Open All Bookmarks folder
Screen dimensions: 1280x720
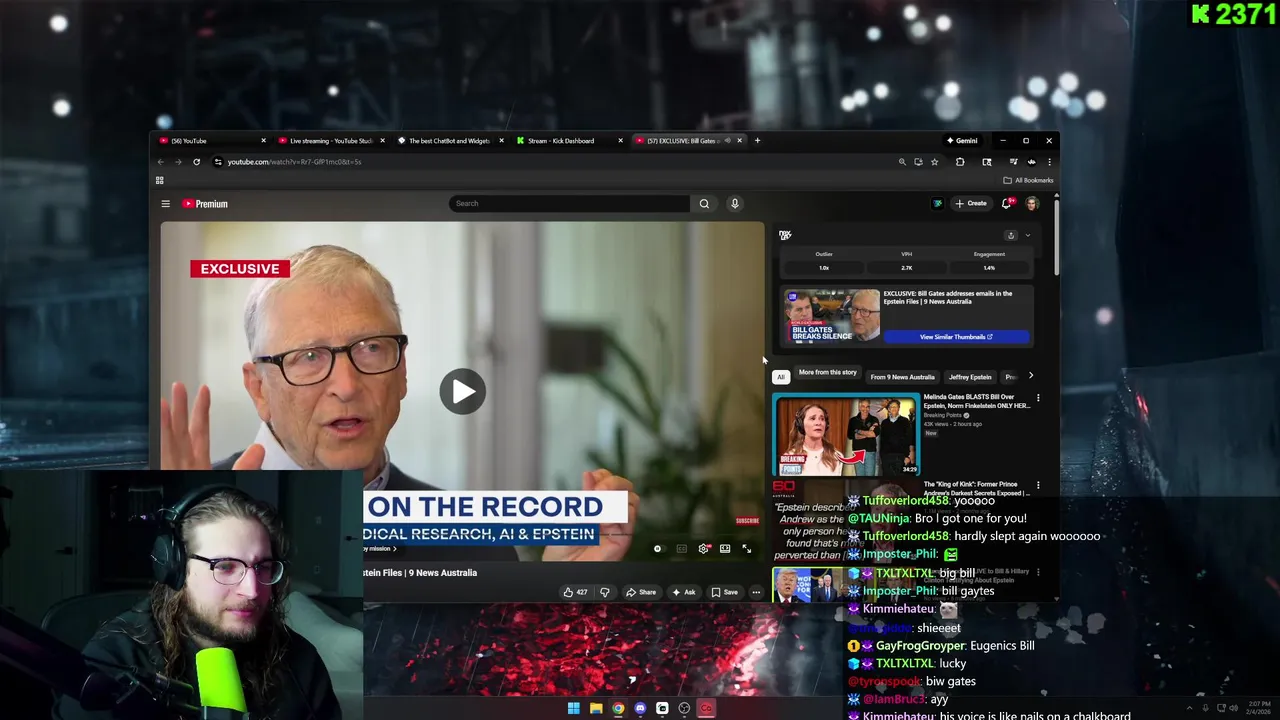(x=1028, y=181)
